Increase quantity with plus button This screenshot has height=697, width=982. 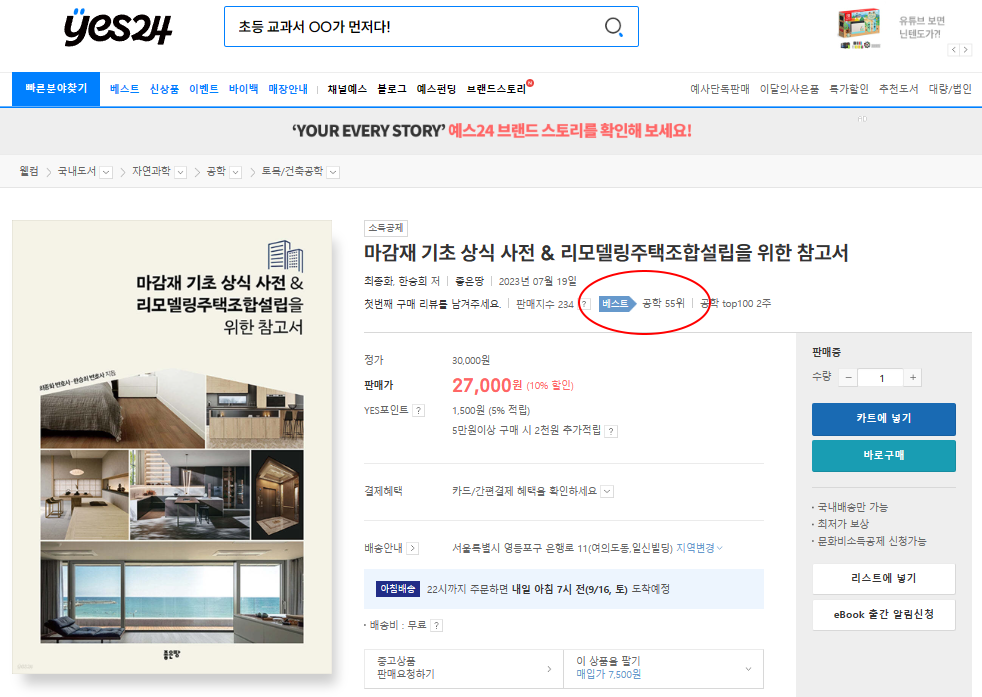(913, 378)
